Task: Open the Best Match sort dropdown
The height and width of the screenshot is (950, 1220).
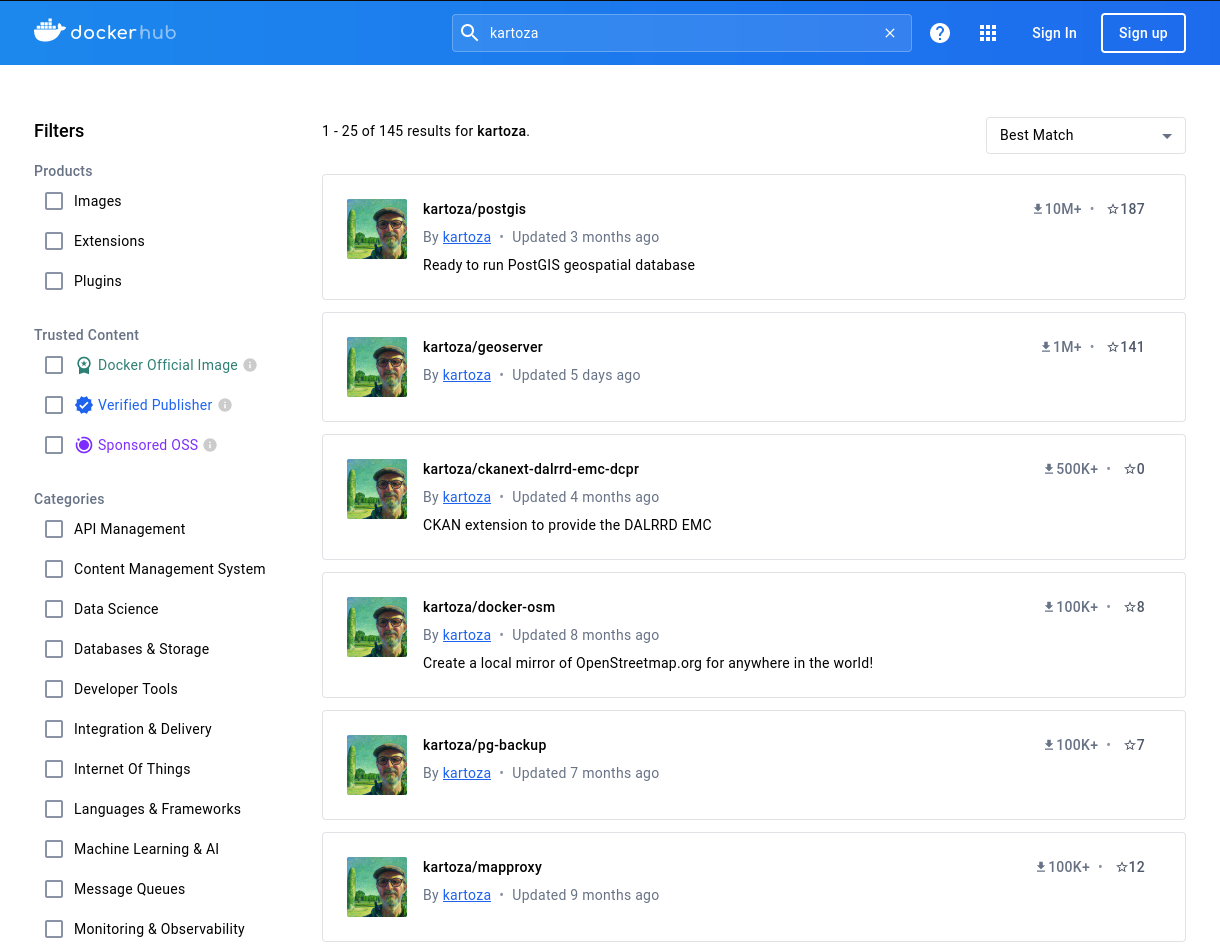Action: [1085, 135]
